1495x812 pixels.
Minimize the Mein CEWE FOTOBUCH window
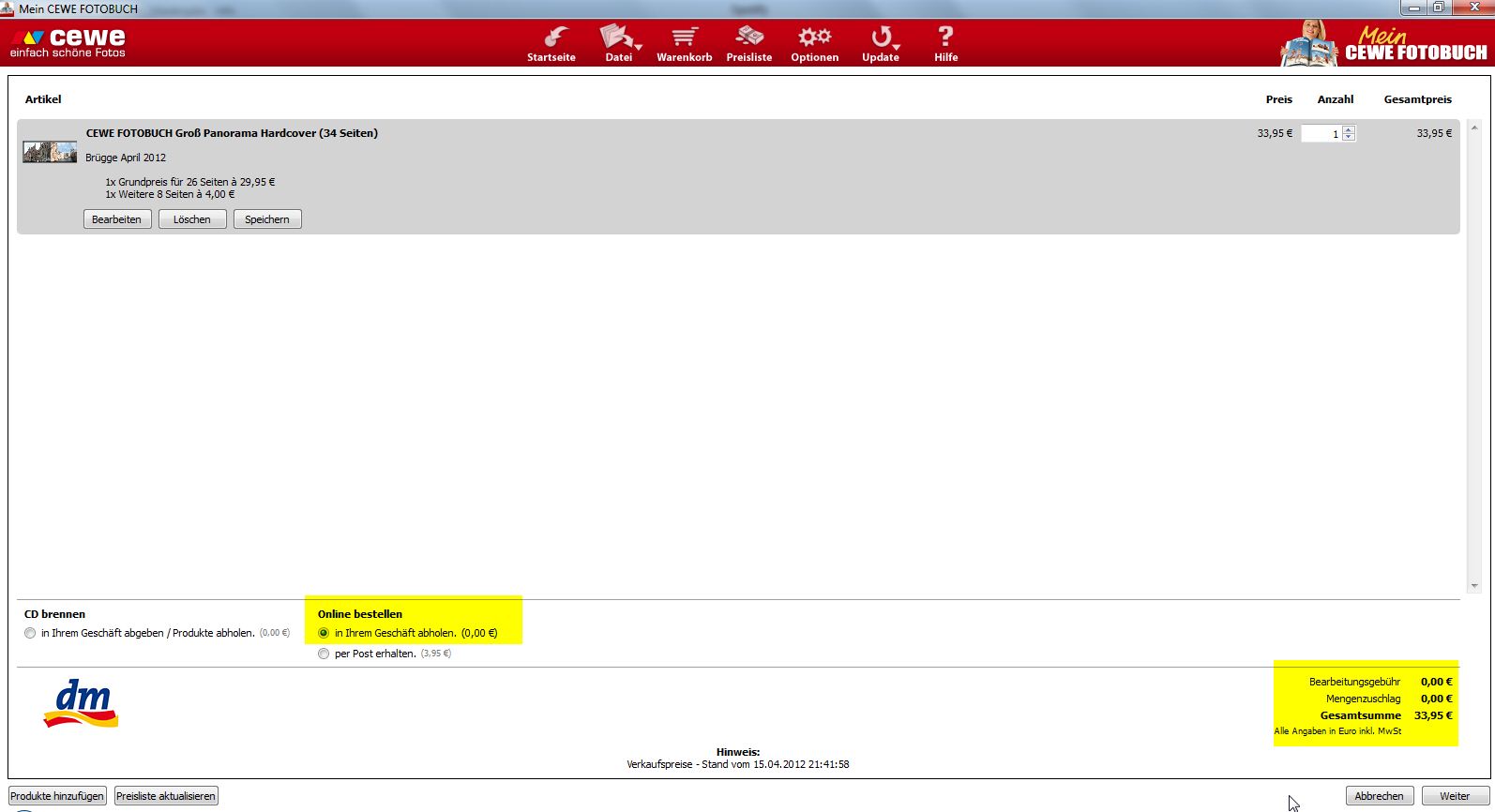[x=1414, y=8]
